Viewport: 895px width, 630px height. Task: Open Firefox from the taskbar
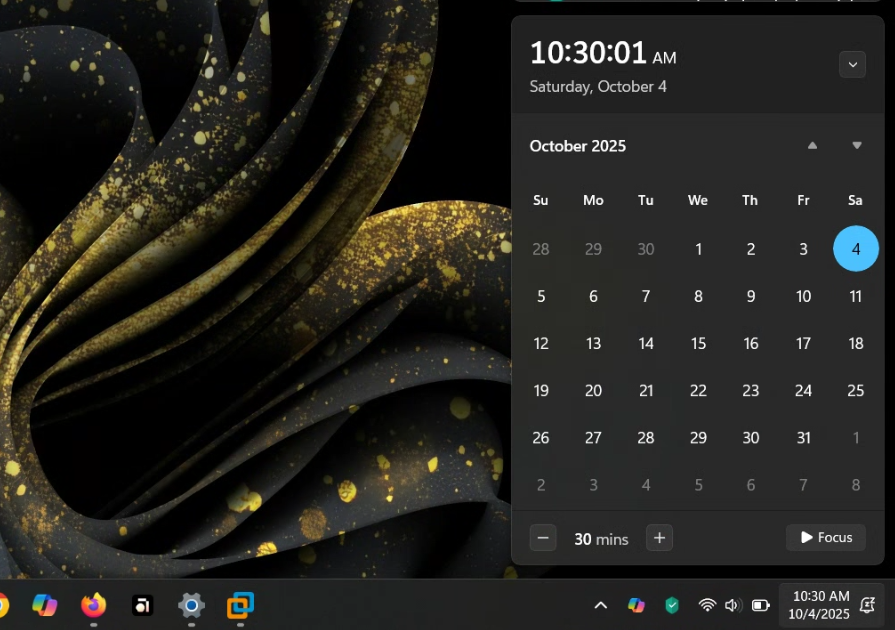point(93,605)
